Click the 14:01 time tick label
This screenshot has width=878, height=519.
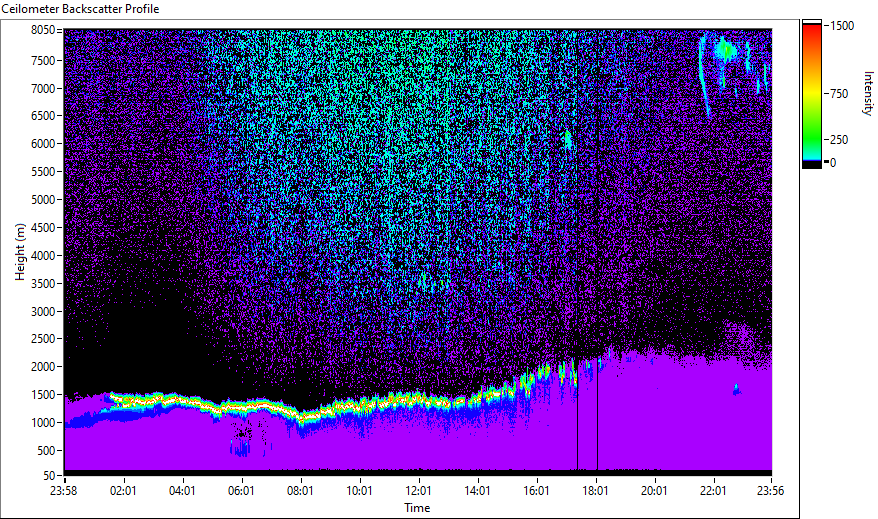pyautogui.click(x=477, y=491)
